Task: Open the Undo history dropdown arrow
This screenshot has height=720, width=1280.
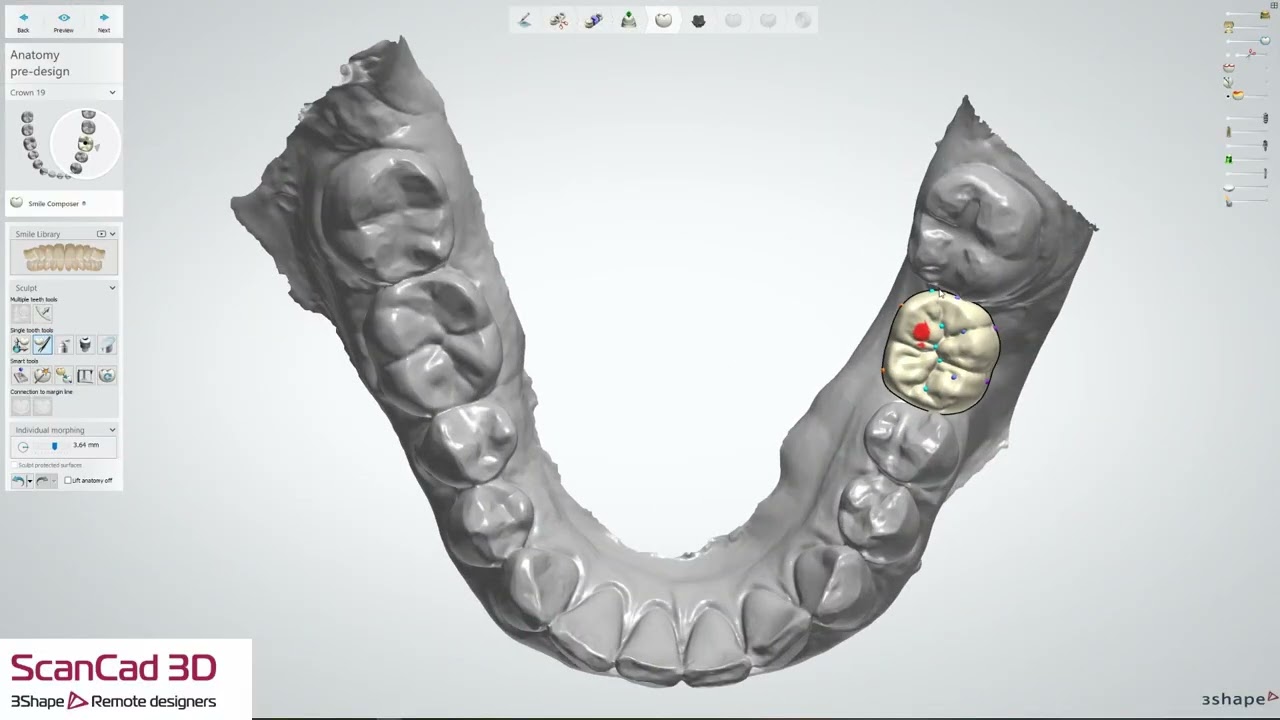Action: point(30,481)
